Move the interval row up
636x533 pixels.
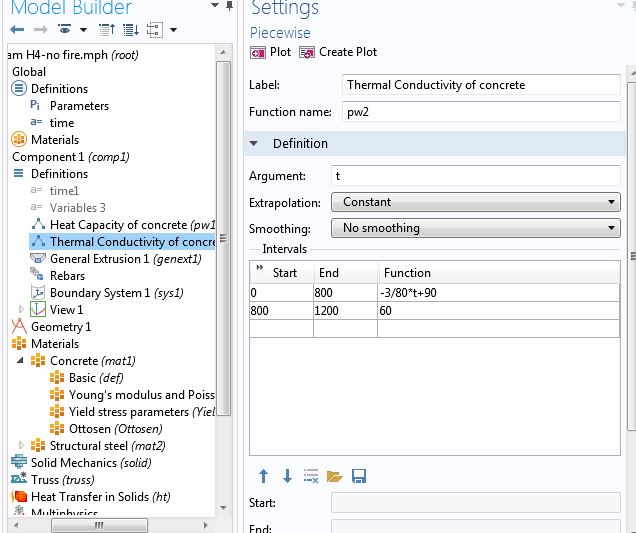pyautogui.click(x=264, y=476)
